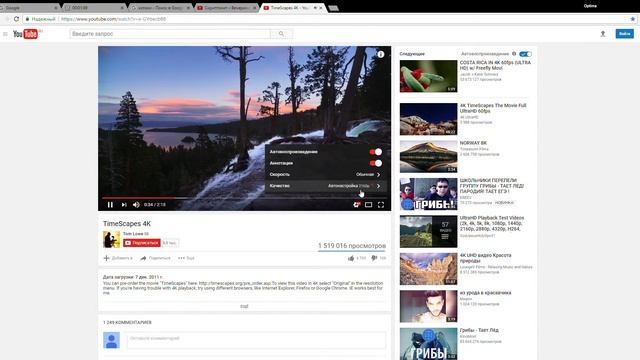Toggle Аннотации switch in player menu

[376, 163]
